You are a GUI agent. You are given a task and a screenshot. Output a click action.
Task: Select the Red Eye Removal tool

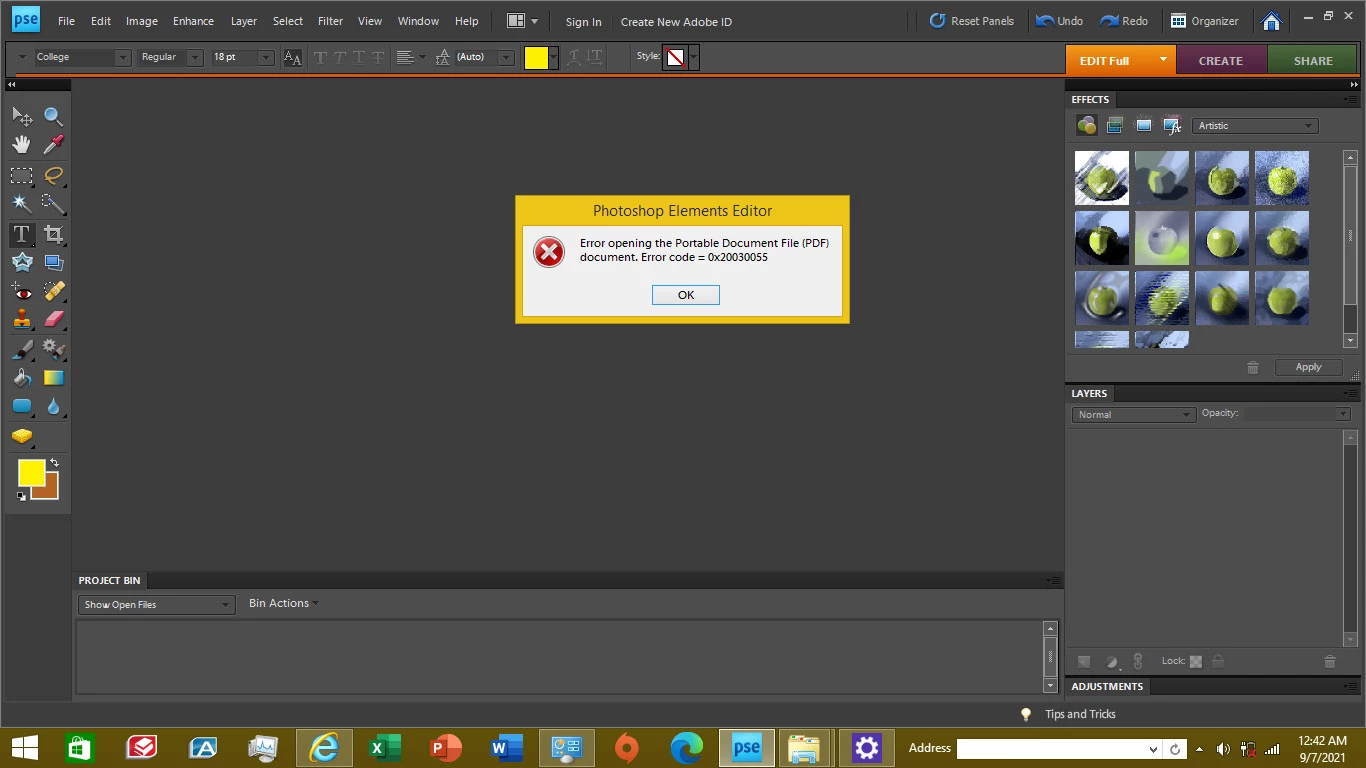point(22,292)
